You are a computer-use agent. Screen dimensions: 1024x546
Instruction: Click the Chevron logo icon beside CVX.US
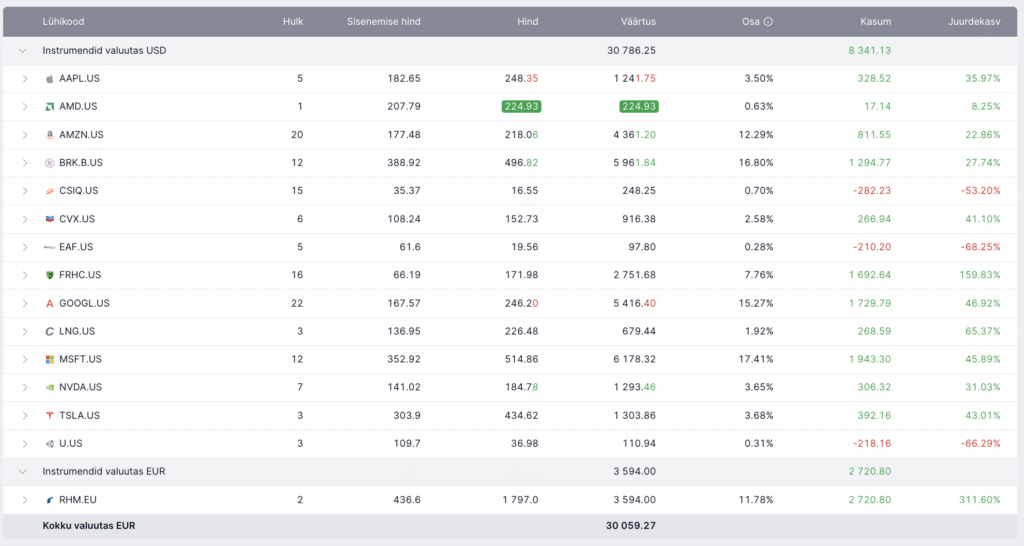49,219
